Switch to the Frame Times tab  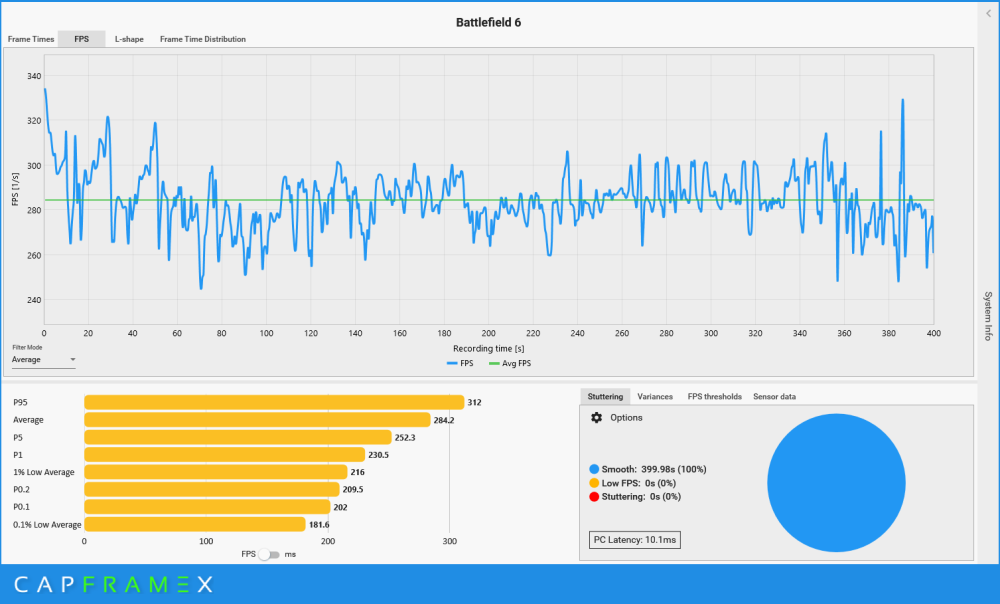point(31,39)
